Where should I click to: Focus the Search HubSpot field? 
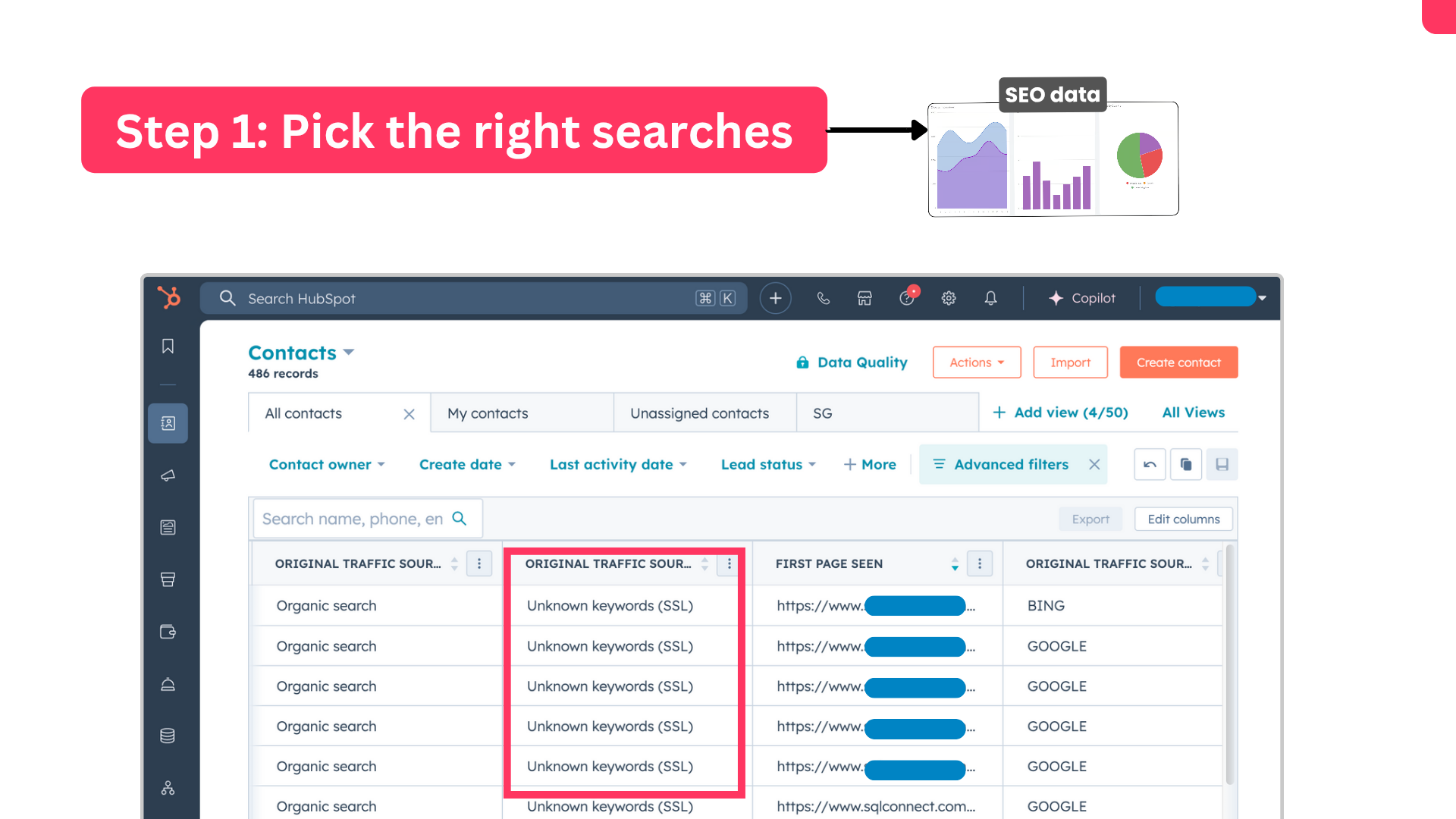tap(473, 298)
